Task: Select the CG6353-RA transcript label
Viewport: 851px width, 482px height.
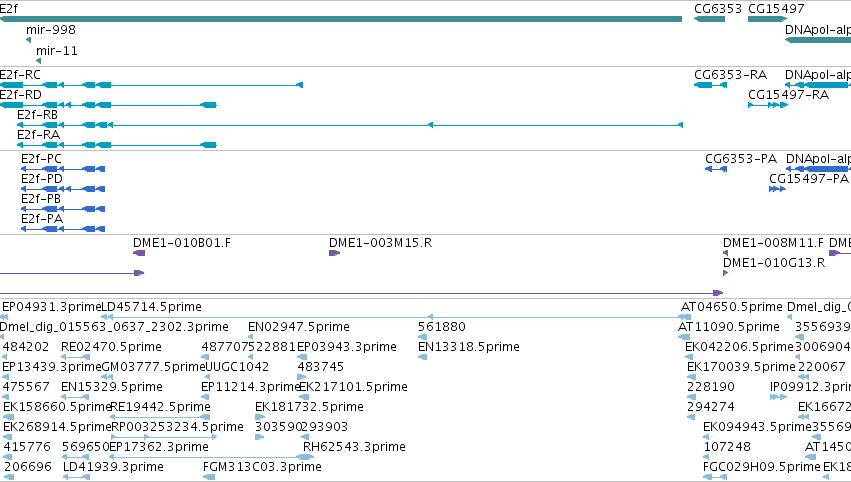Action: coord(731,75)
